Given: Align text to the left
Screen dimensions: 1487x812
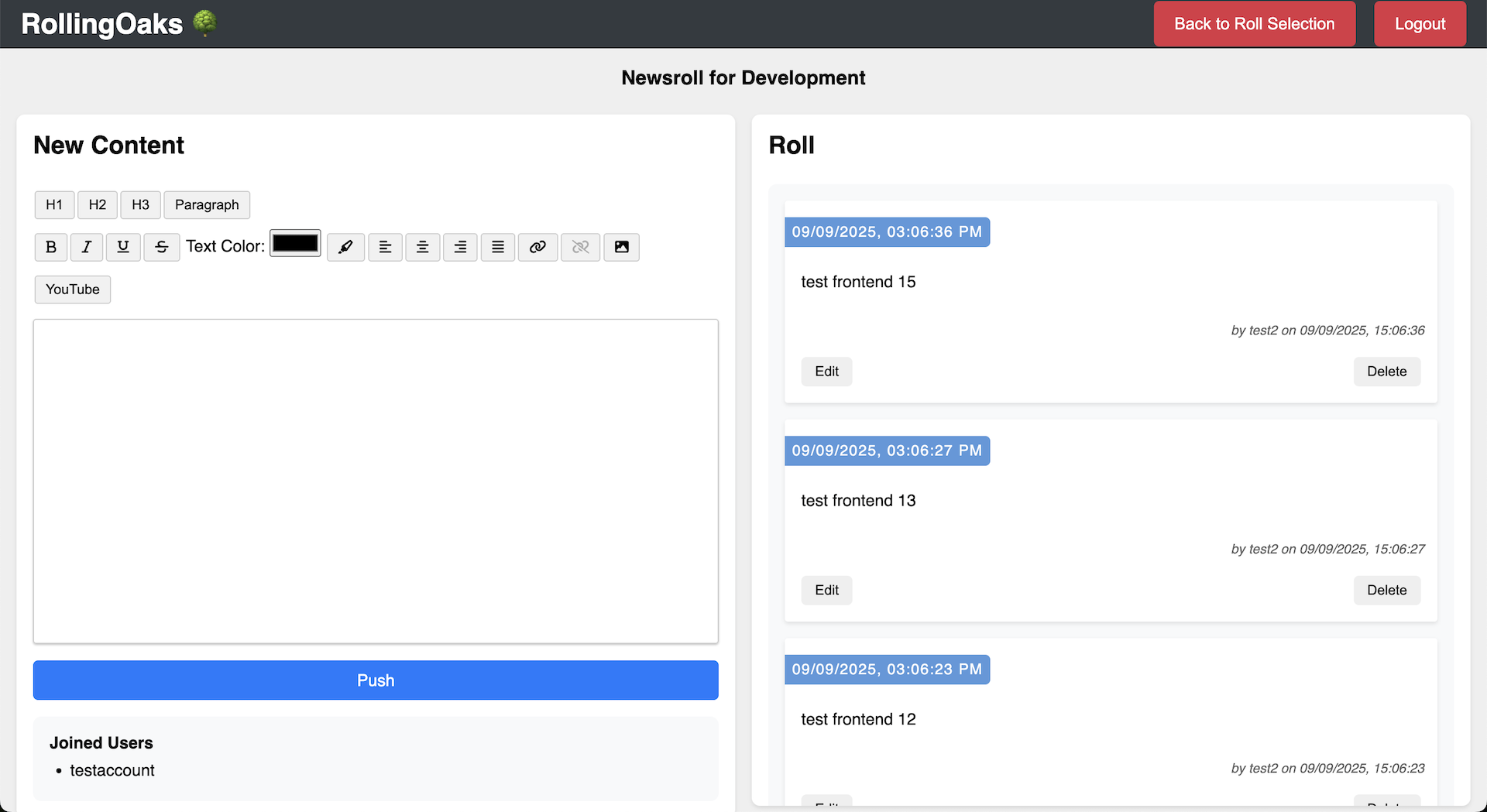Looking at the screenshot, I should [385, 247].
